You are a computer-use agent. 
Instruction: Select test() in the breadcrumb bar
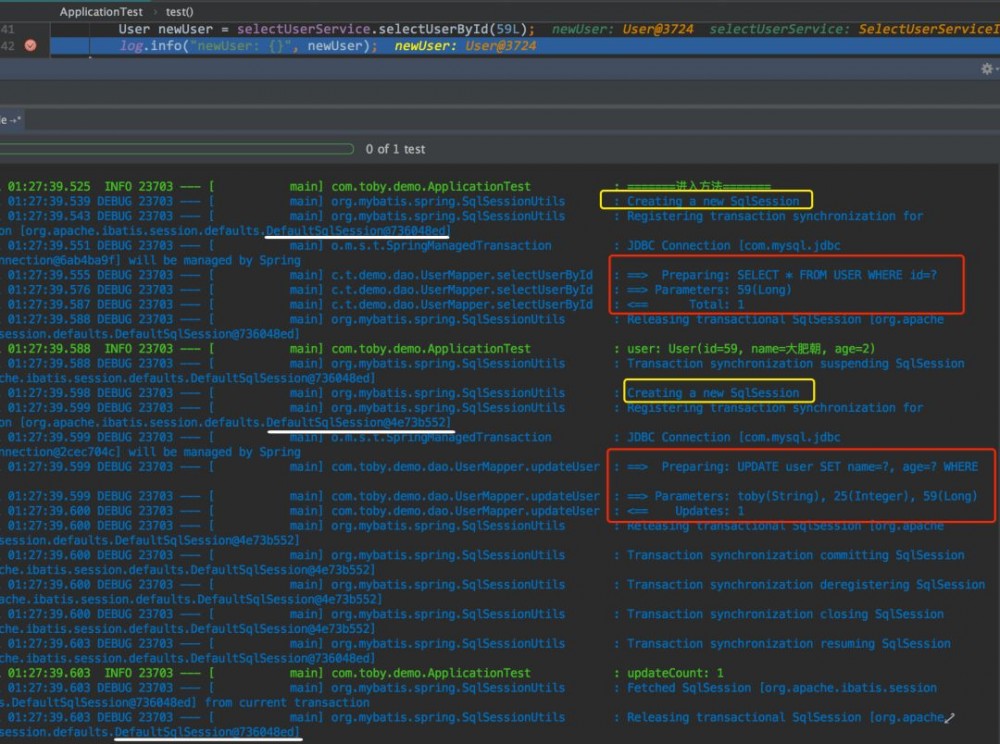[x=179, y=12]
